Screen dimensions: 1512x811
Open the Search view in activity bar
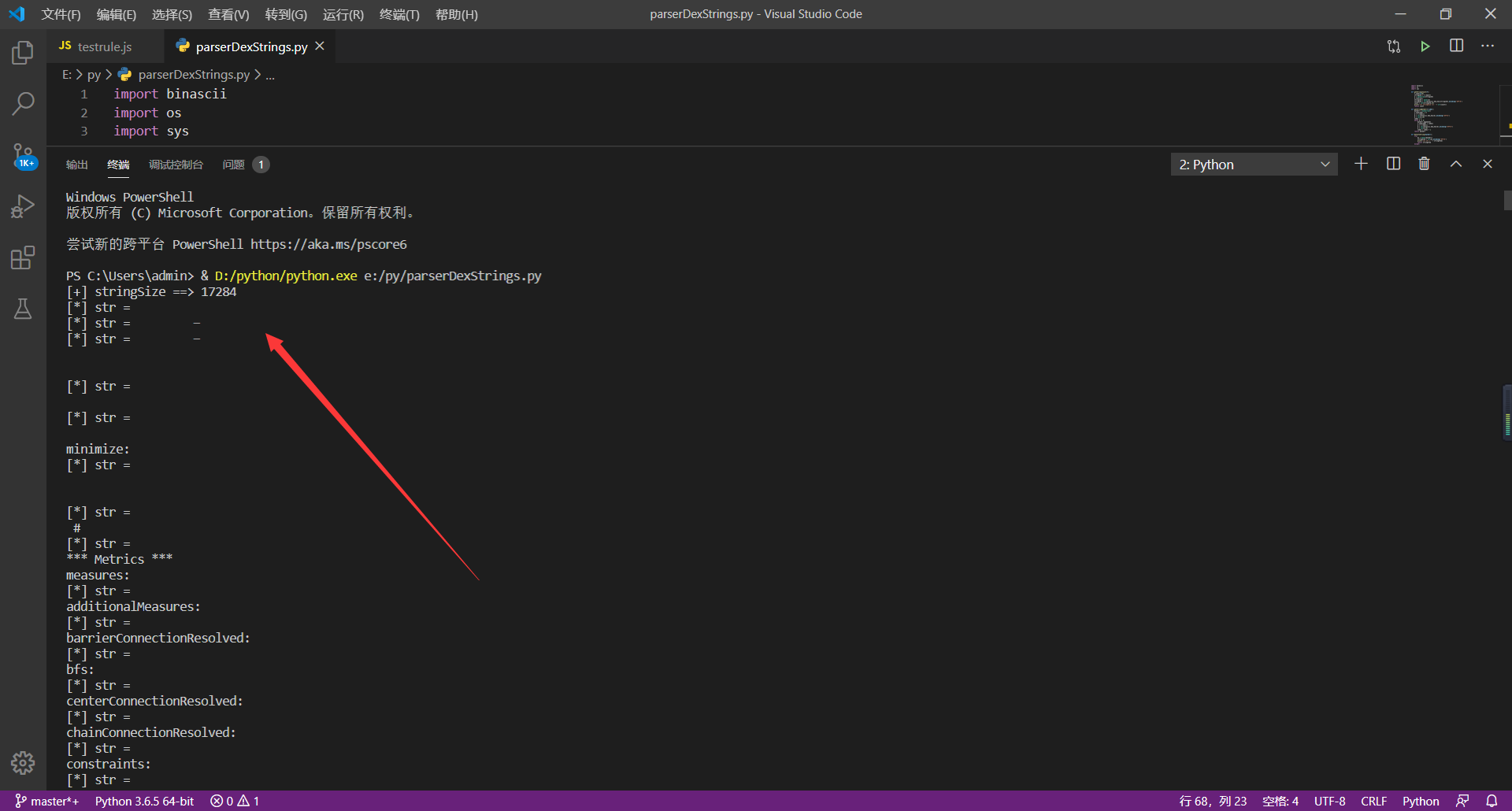pyautogui.click(x=23, y=103)
